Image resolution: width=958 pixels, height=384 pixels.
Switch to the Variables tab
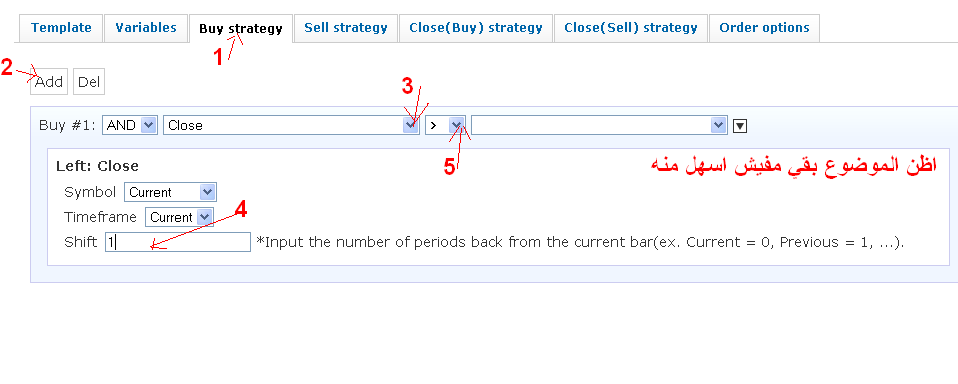(146, 27)
